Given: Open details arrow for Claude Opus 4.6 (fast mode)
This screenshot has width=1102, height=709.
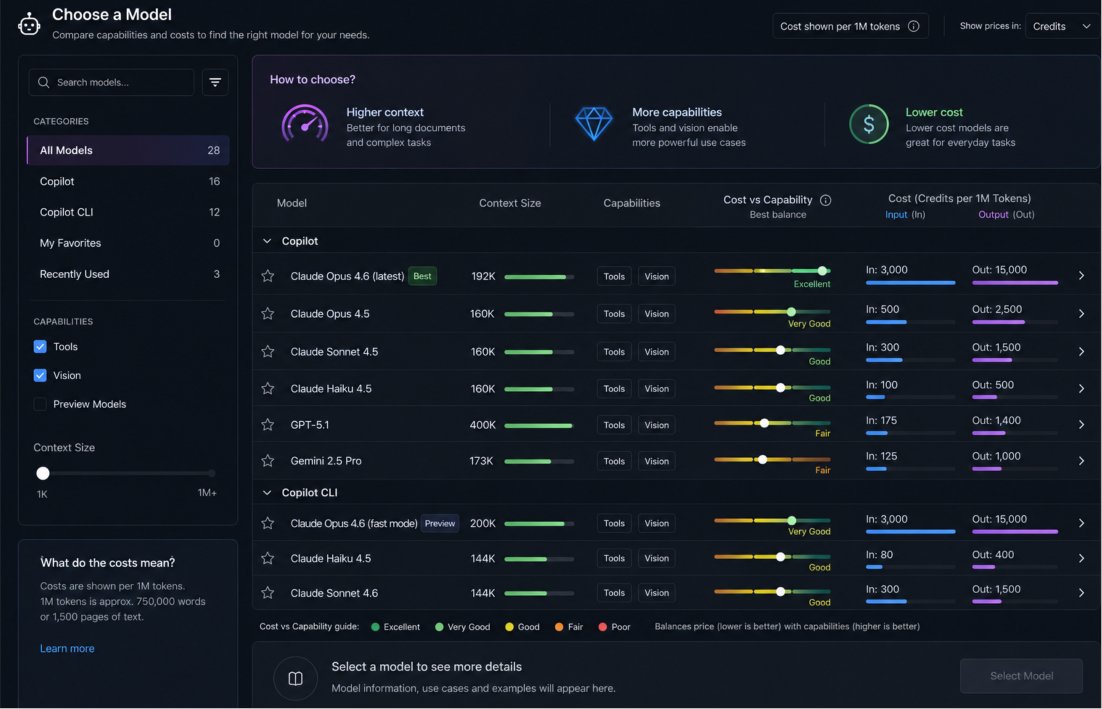Looking at the screenshot, I should point(1081,523).
